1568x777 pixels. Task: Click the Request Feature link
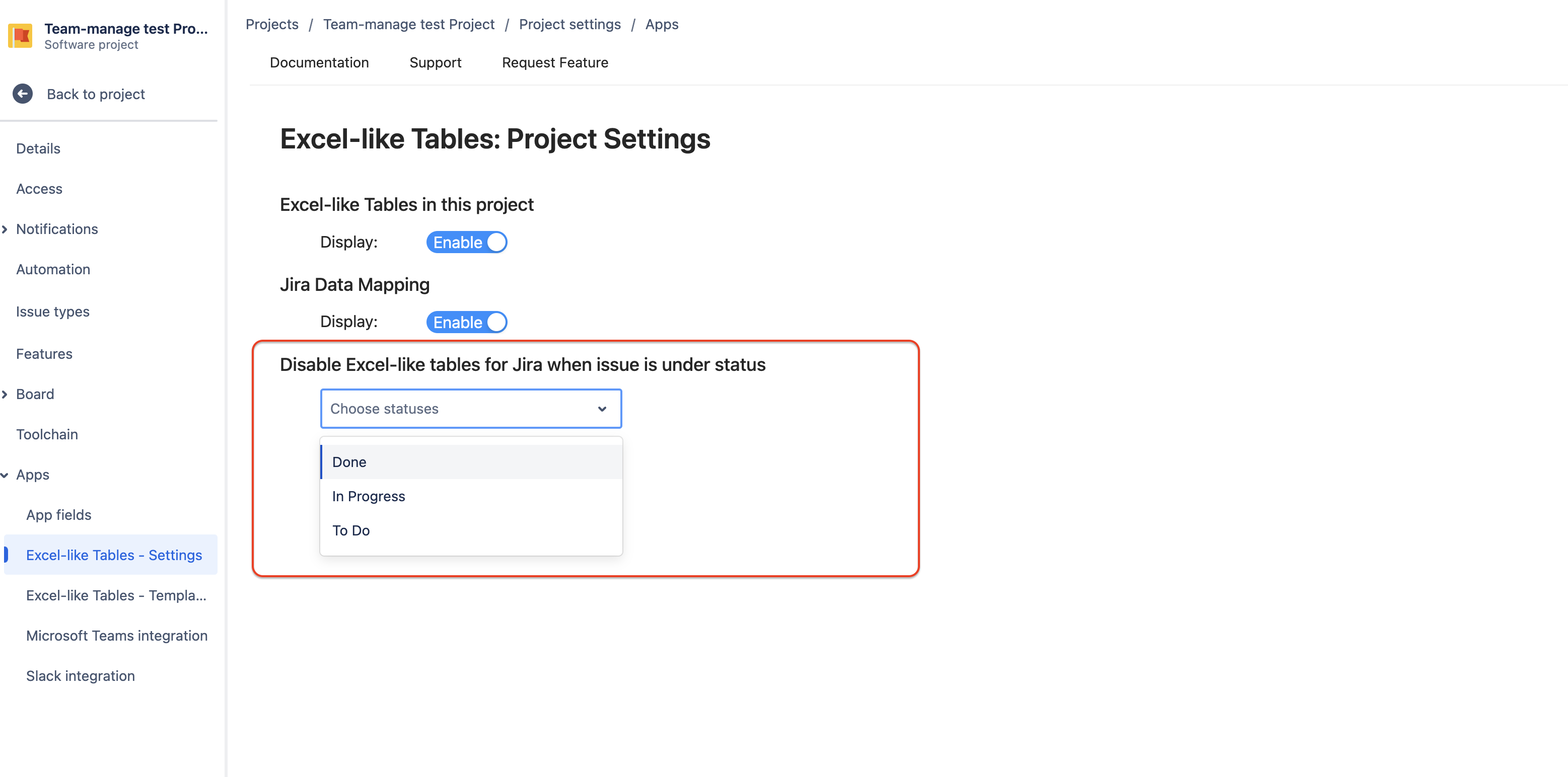tap(555, 62)
